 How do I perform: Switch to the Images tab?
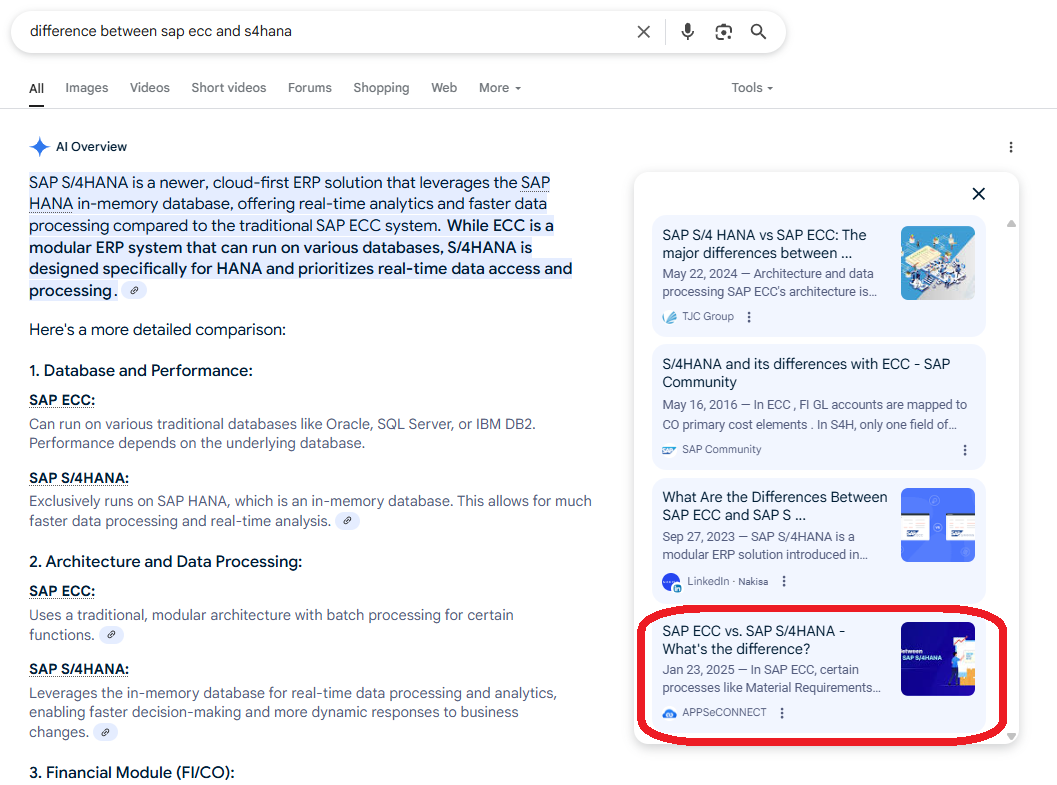tap(86, 88)
